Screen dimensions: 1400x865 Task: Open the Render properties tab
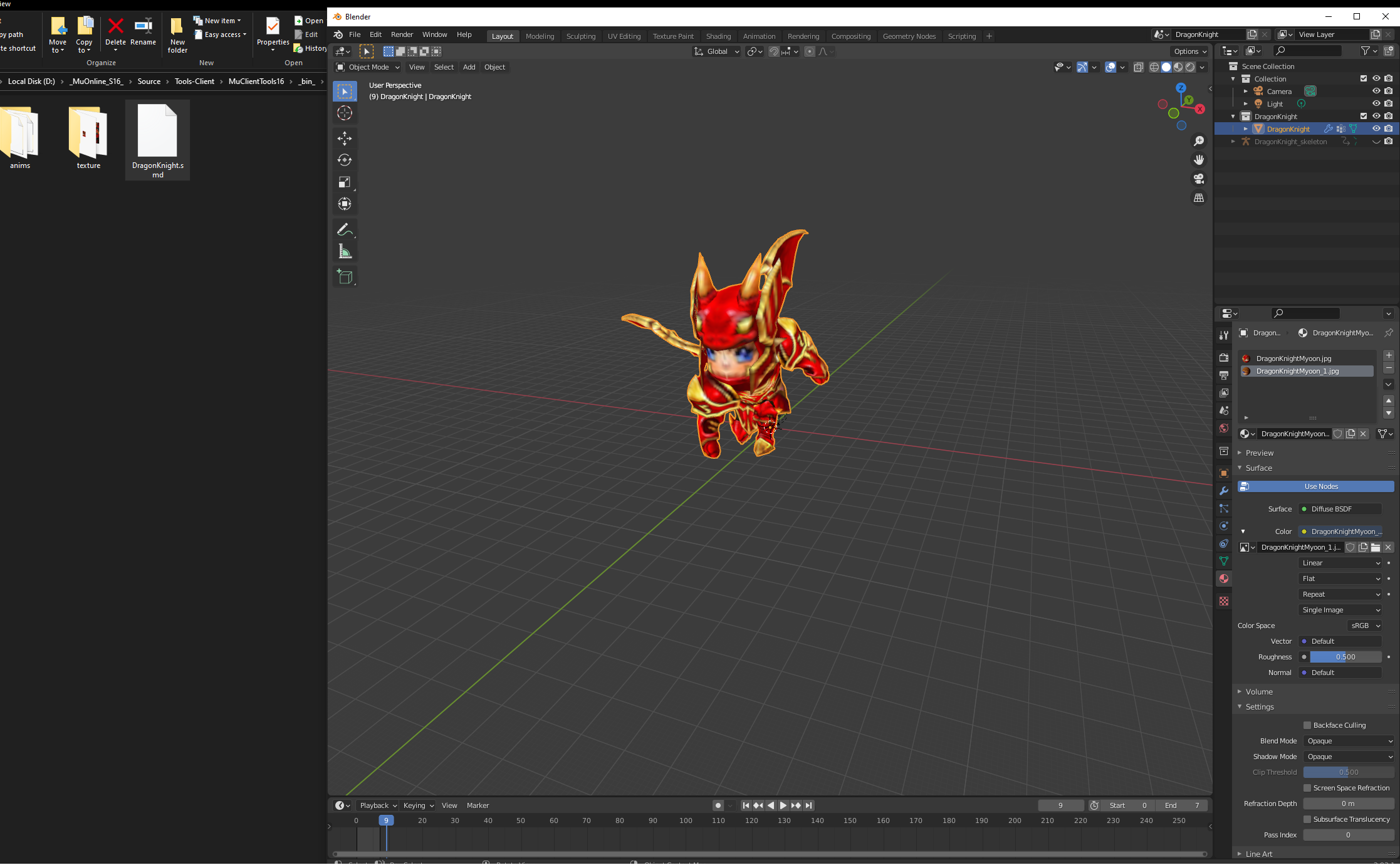(1224, 357)
